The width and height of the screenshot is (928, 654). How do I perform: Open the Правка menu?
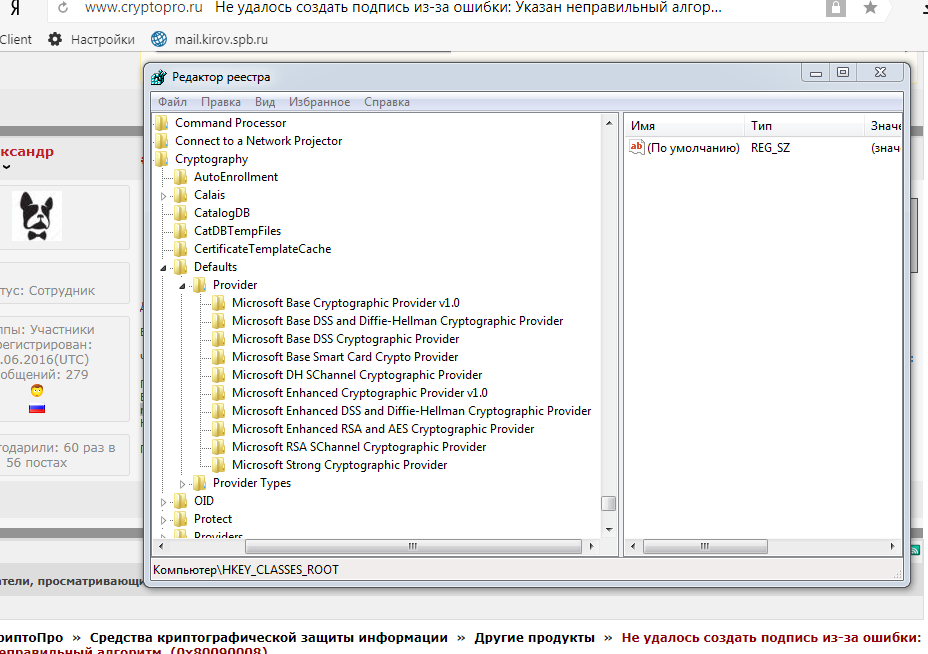click(221, 102)
